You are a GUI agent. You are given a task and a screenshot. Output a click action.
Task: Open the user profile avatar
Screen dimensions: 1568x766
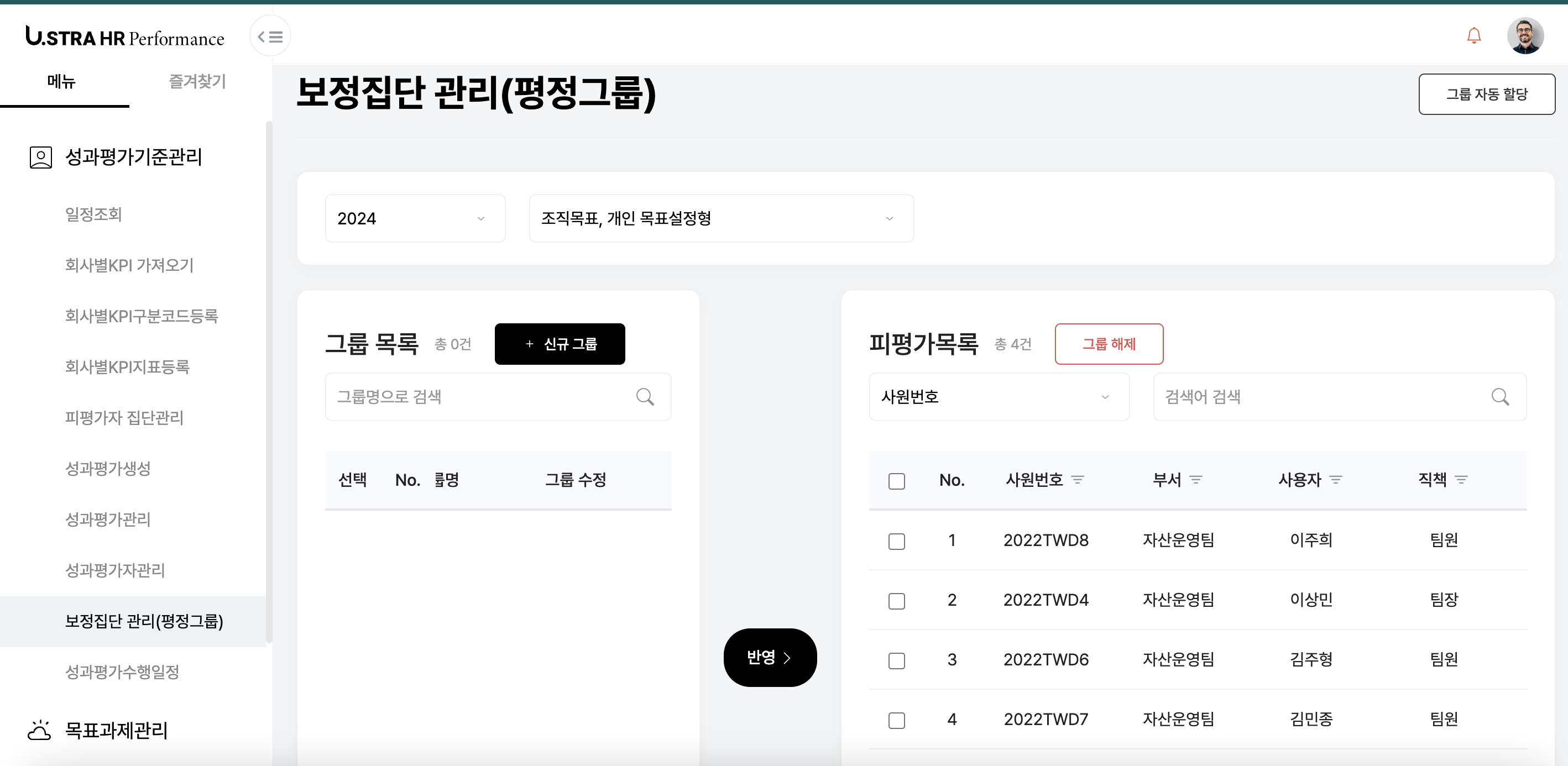click(1524, 36)
